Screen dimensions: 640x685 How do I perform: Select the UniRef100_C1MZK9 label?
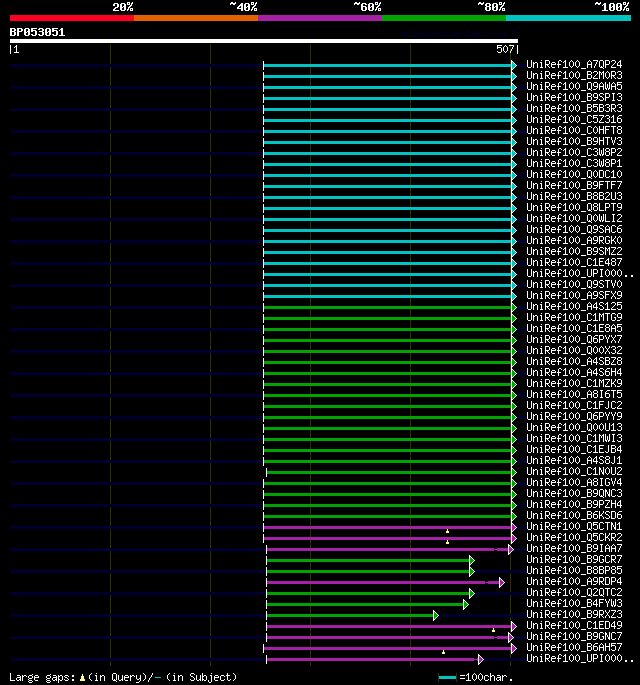click(574, 383)
